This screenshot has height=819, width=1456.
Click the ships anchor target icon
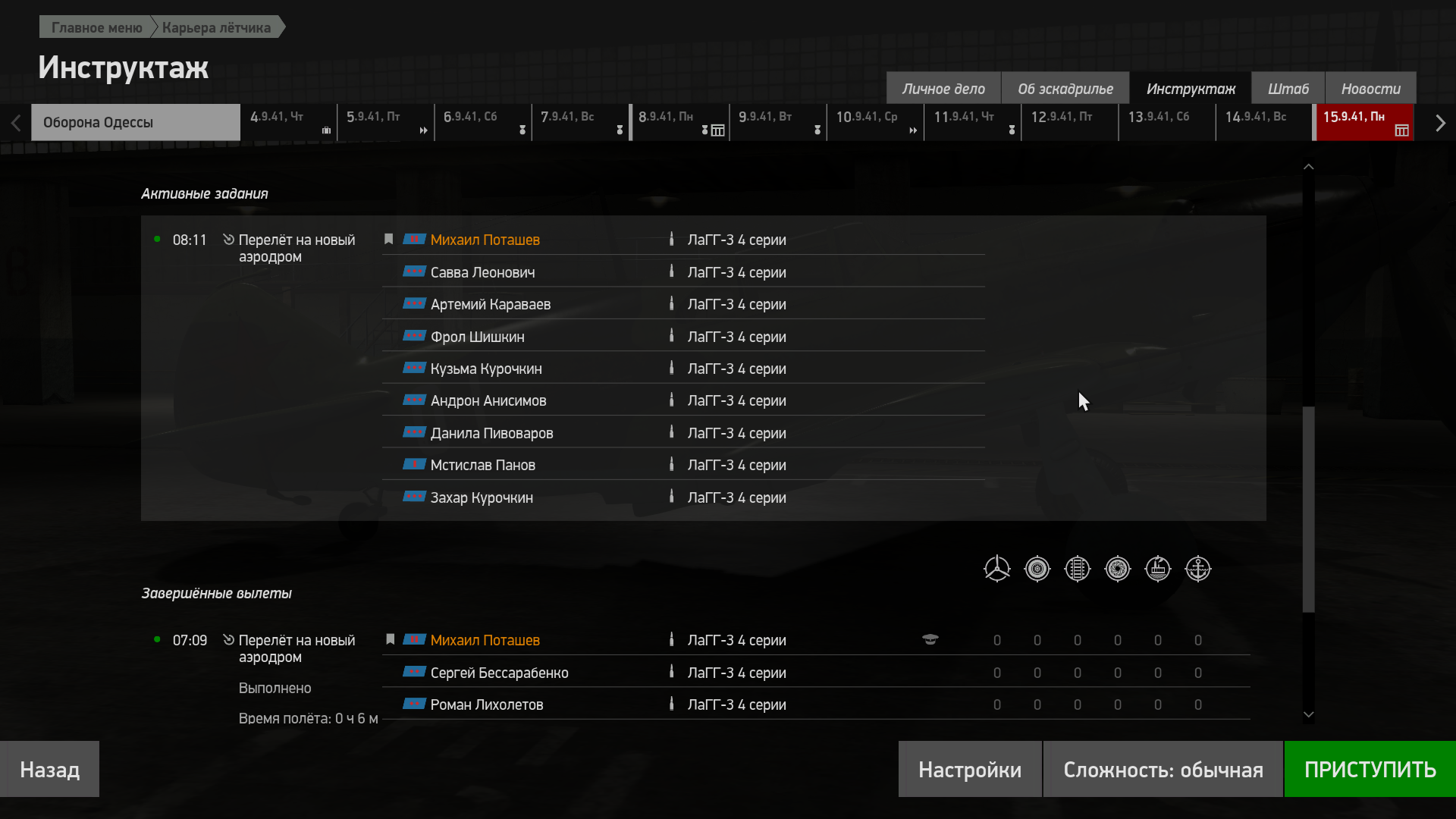pos(1197,569)
